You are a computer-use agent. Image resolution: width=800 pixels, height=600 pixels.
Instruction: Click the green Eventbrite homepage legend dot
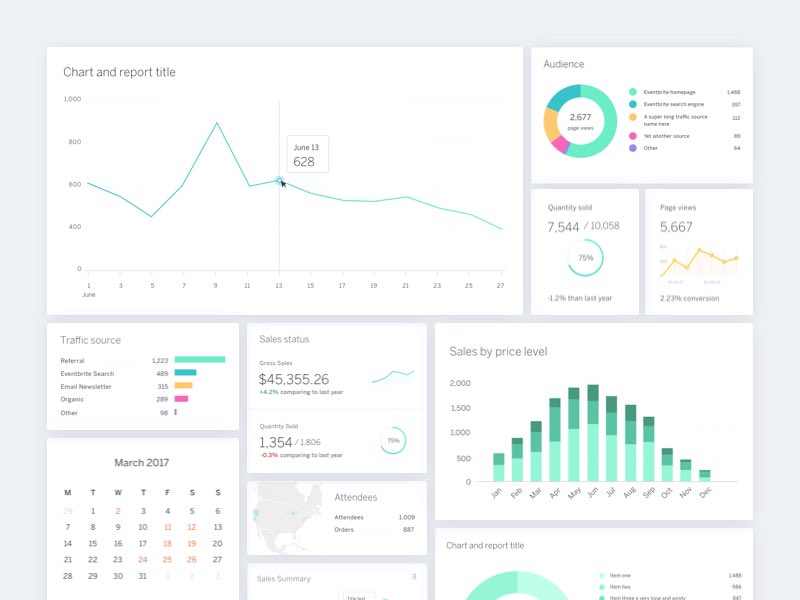point(633,92)
